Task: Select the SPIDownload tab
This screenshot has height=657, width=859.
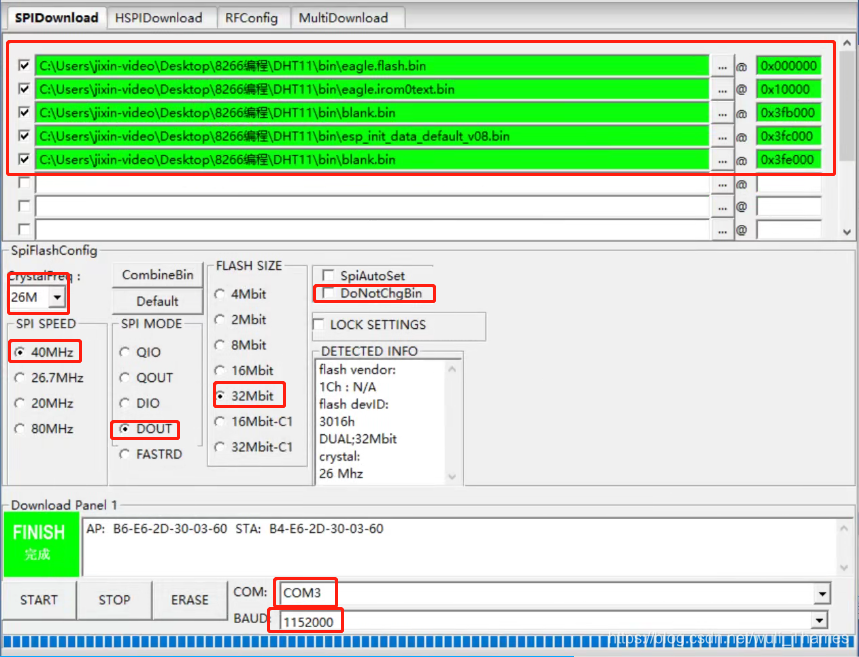Action: [x=56, y=18]
